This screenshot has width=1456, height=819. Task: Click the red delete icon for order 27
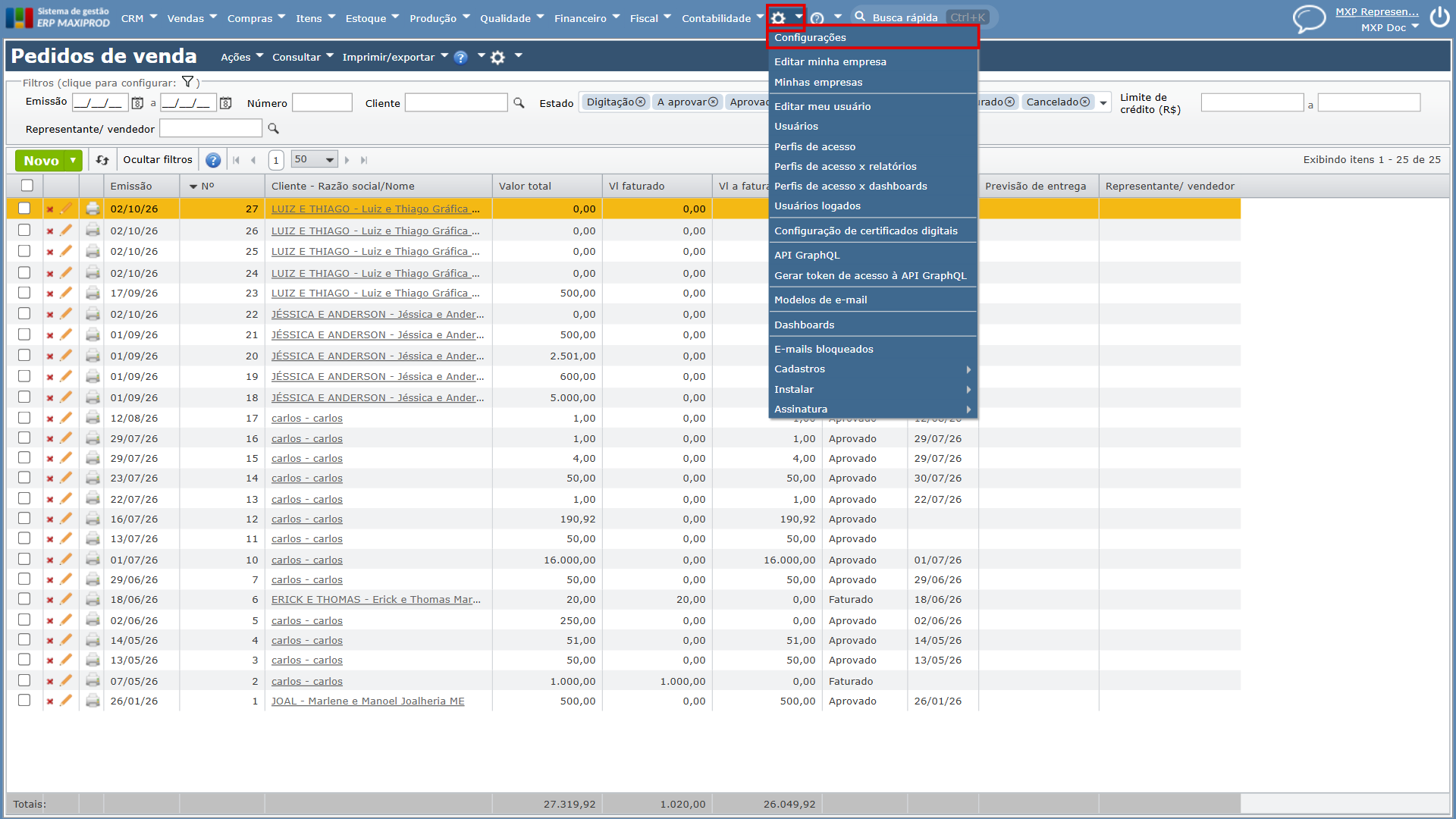[x=50, y=209]
